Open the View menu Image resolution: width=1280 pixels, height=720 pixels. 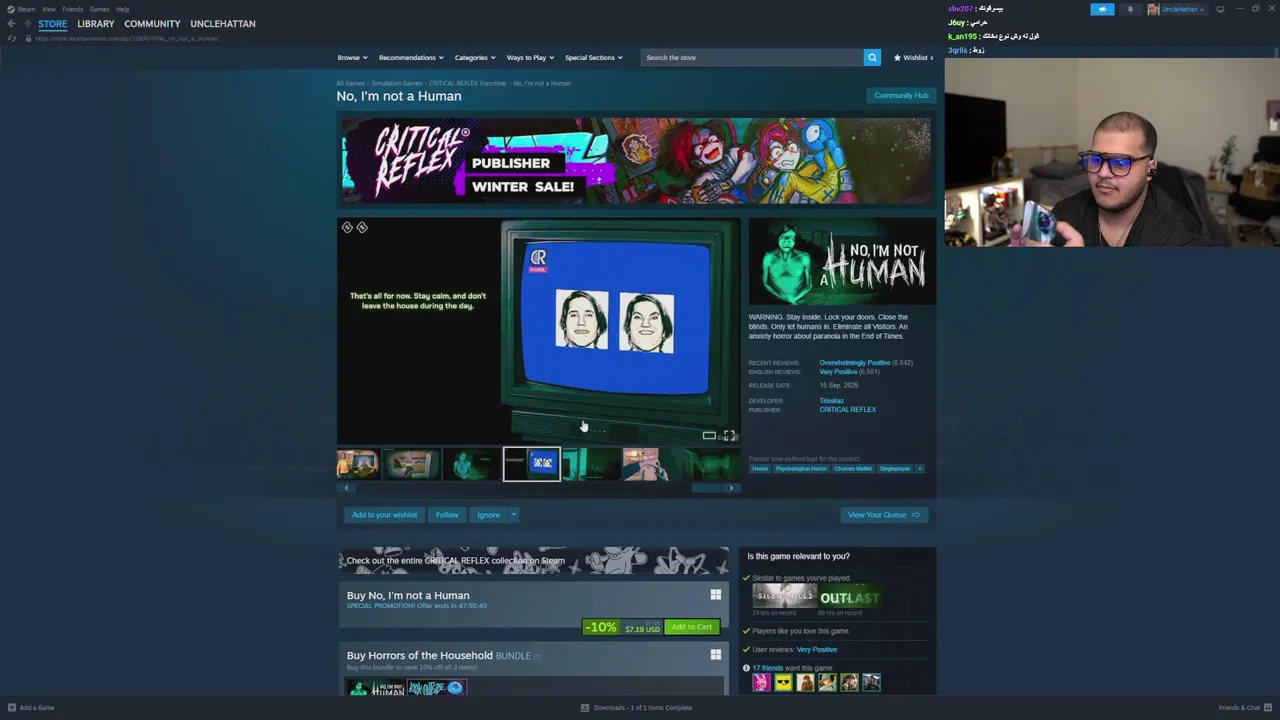[48, 9]
